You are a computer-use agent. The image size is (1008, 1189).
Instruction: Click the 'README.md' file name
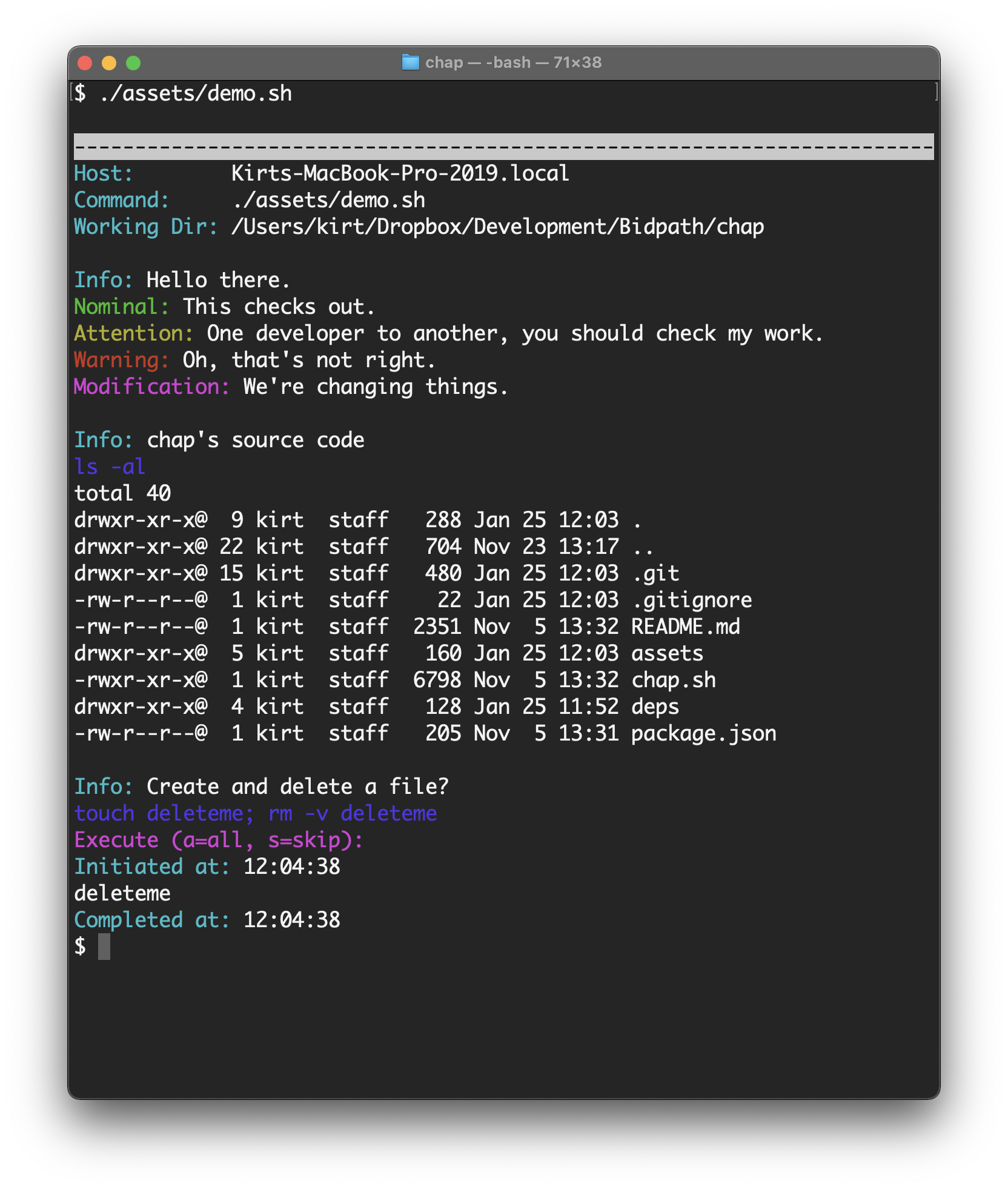pyautogui.click(x=686, y=627)
